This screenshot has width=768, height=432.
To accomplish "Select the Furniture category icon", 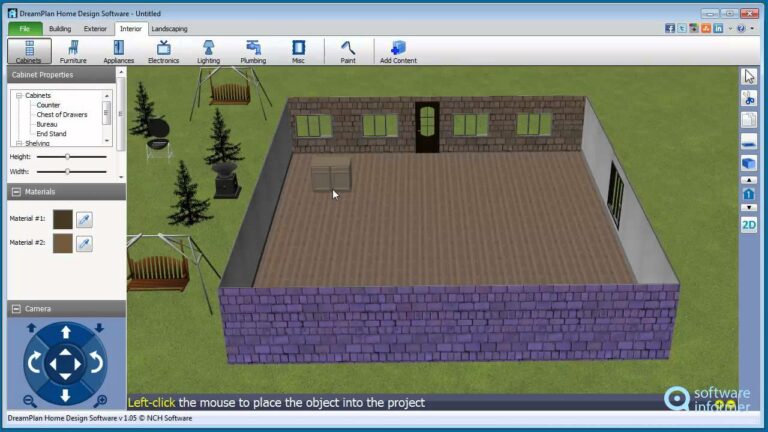I will (73, 51).
